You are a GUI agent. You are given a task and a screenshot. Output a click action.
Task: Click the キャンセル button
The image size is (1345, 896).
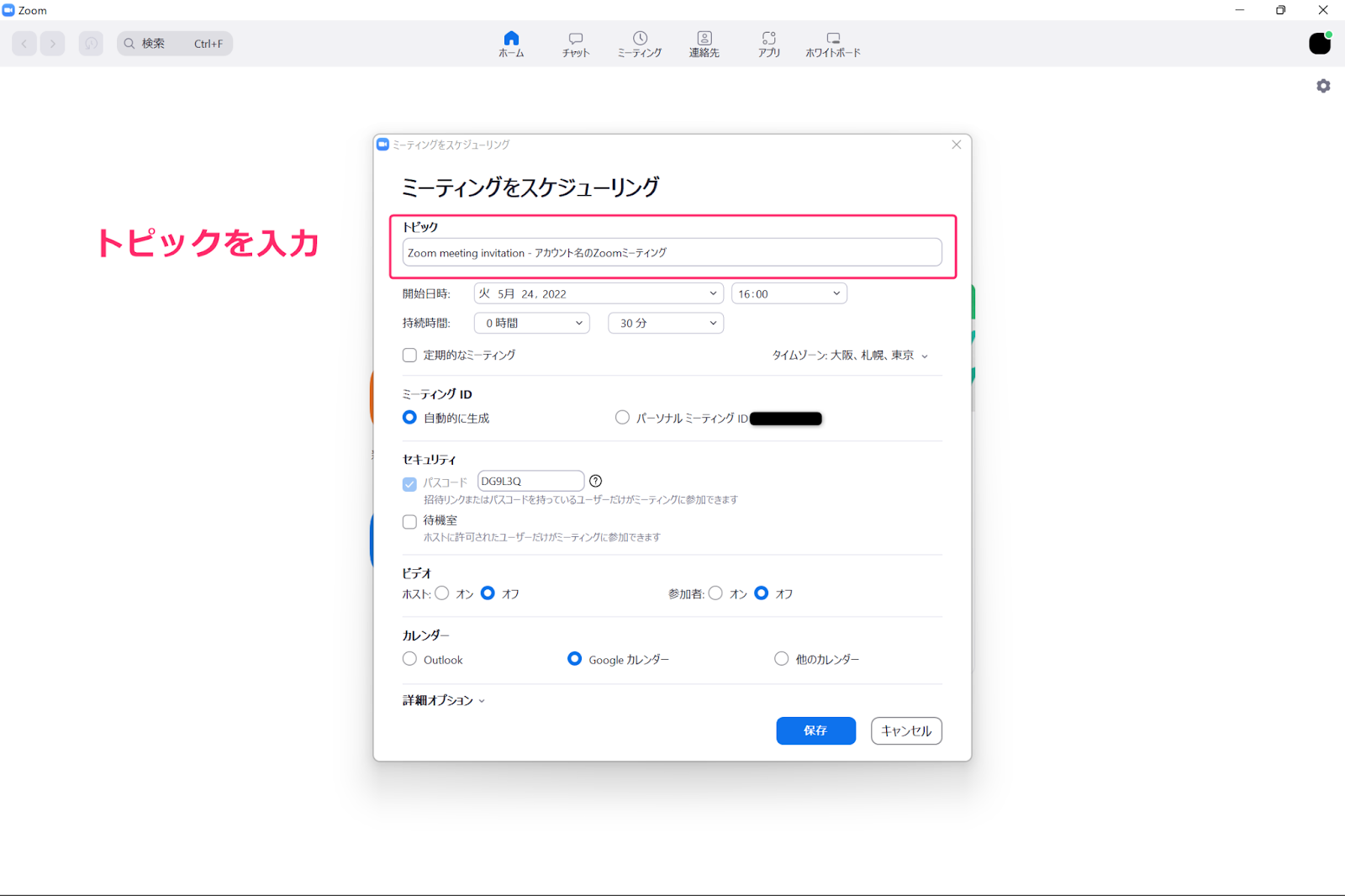tap(906, 730)
